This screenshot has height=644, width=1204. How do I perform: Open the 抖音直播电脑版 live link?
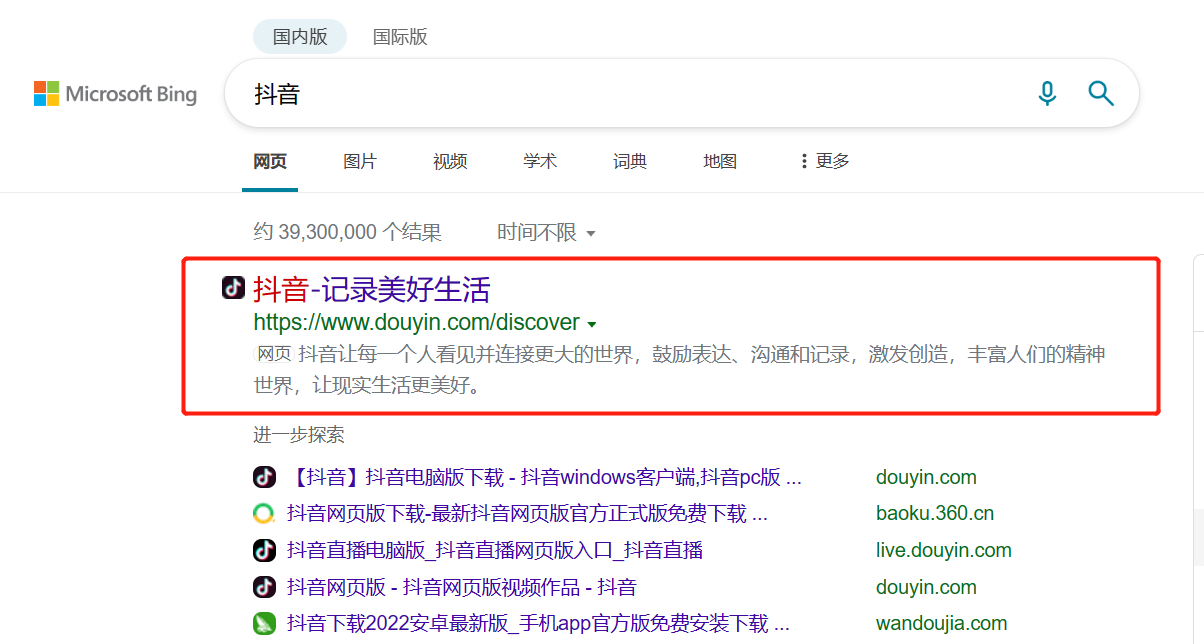click(494, 550)
